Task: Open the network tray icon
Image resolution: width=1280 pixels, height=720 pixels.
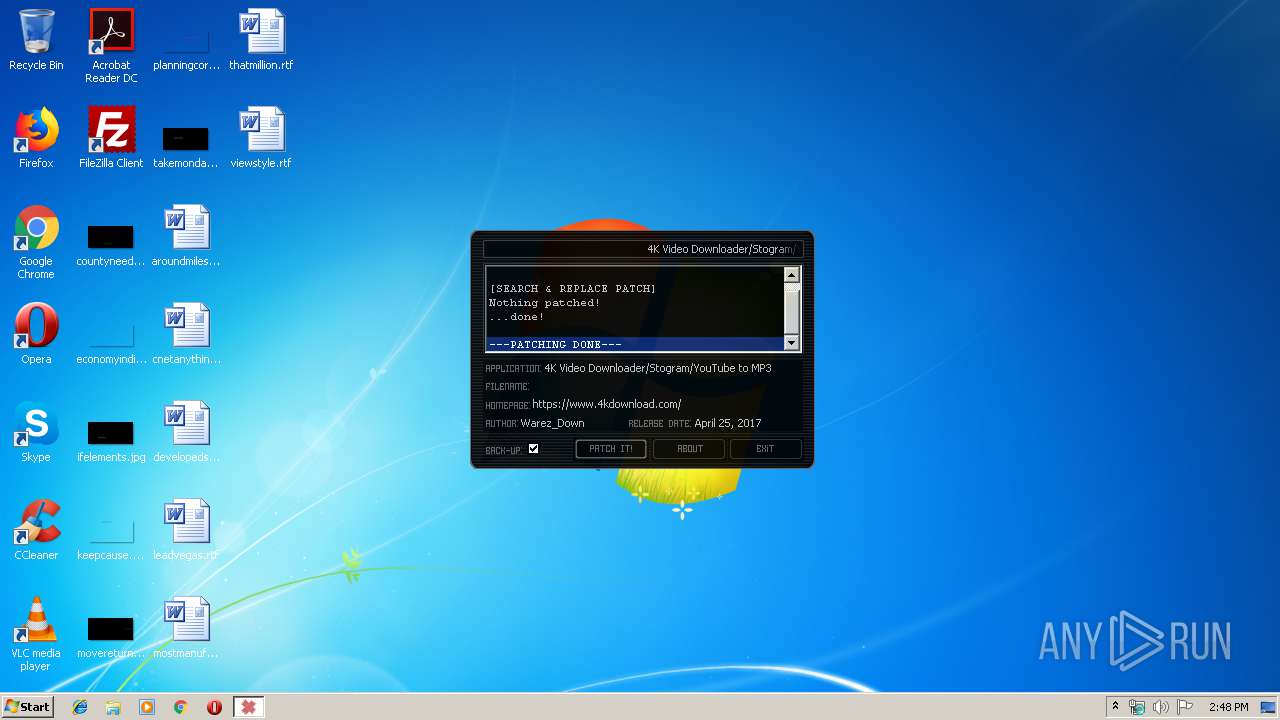Action: pyautogui.click(x=1137, y=707)
